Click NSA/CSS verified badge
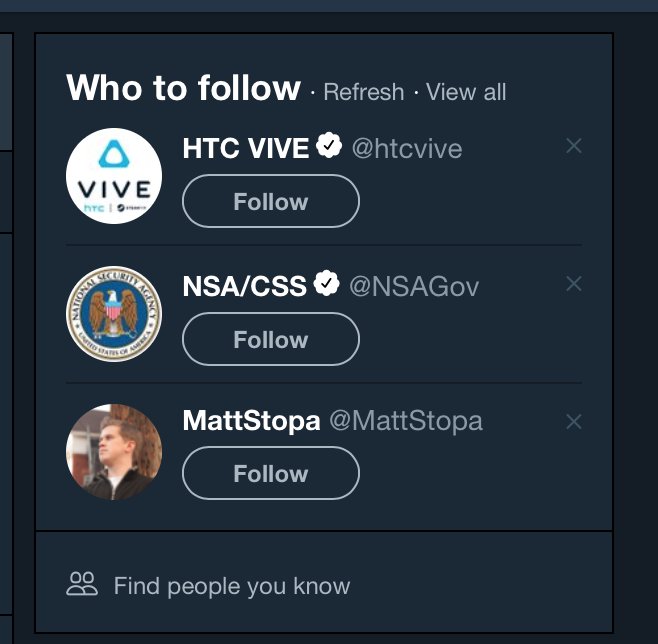This screenshot has width=658, height=644. [x=327, y=285]
